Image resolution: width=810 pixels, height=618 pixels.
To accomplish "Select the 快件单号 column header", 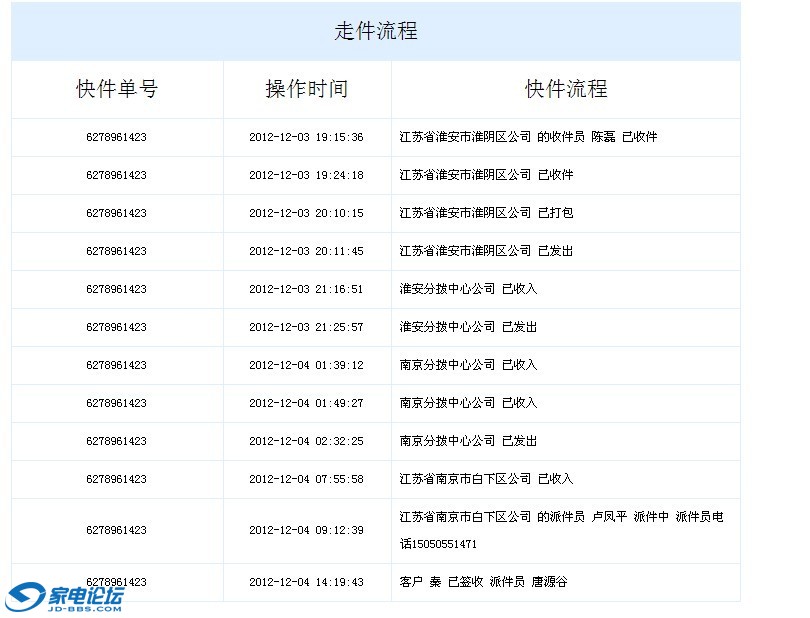I will pos(117,89).
